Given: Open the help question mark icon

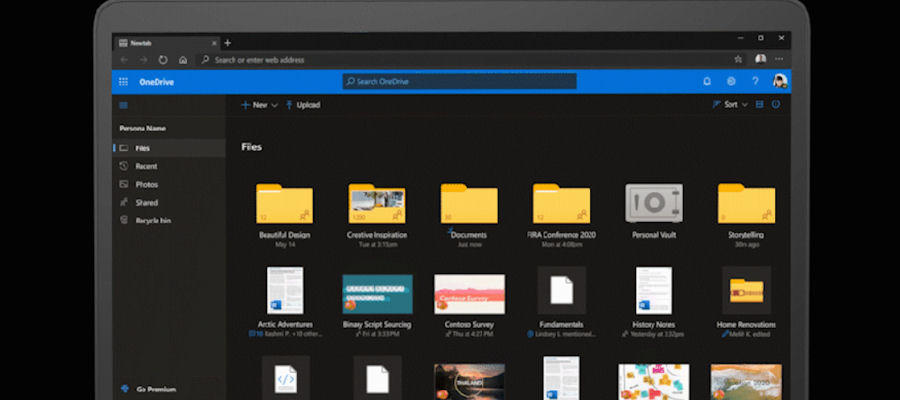Looking at the screenshot, I should tap(755, 81).
